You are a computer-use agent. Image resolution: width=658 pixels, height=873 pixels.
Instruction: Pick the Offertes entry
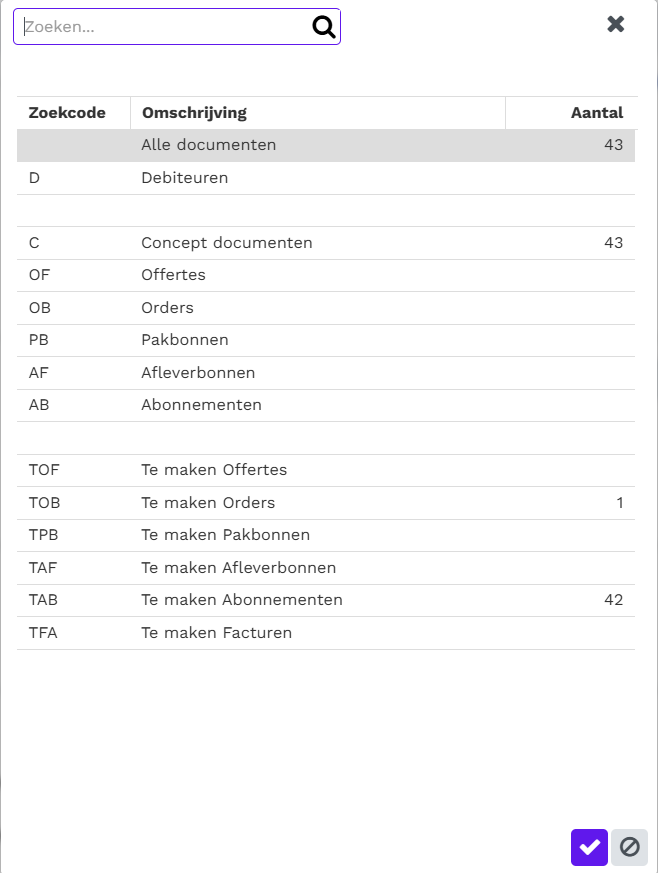coord(326,275)
